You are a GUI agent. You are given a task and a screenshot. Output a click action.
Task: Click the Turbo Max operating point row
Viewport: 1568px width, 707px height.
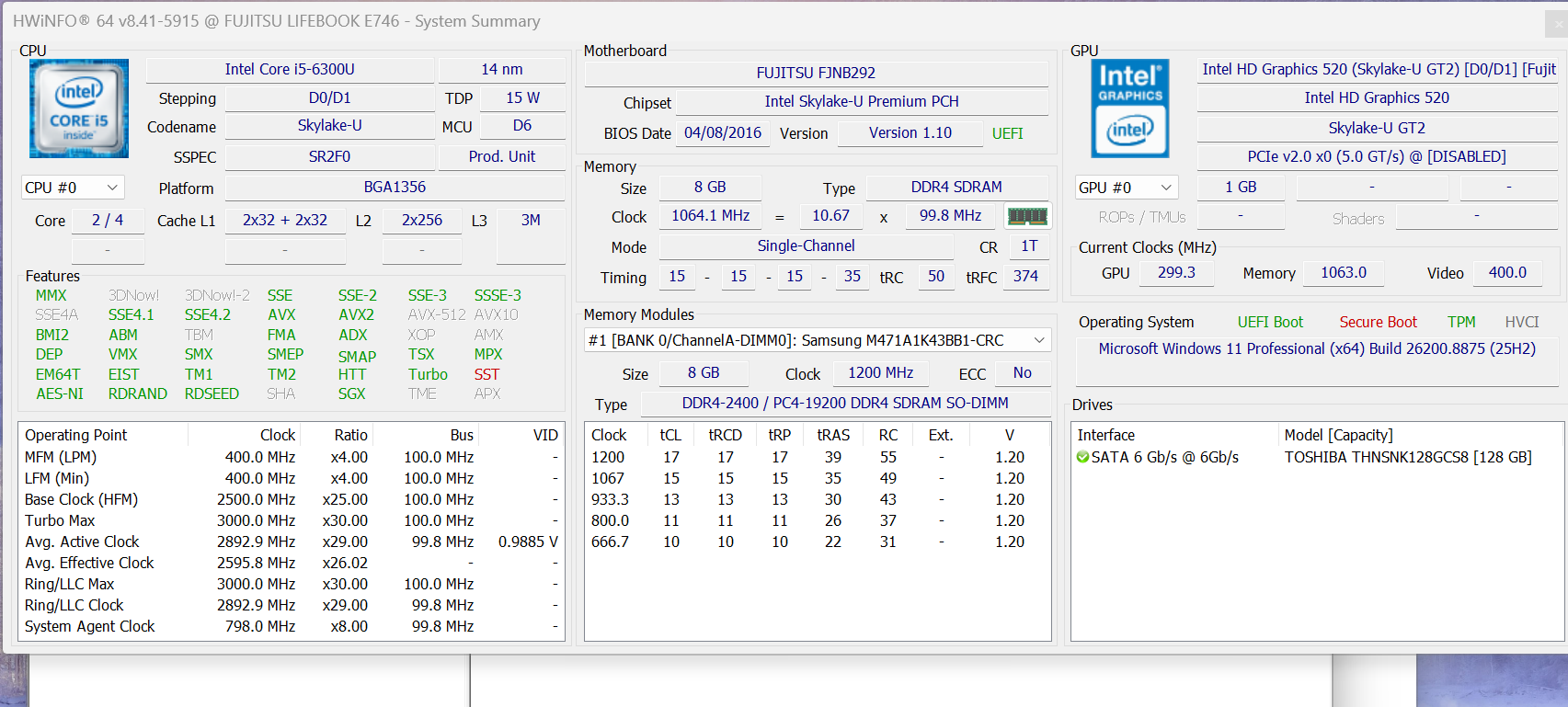(x=292, y=521)
